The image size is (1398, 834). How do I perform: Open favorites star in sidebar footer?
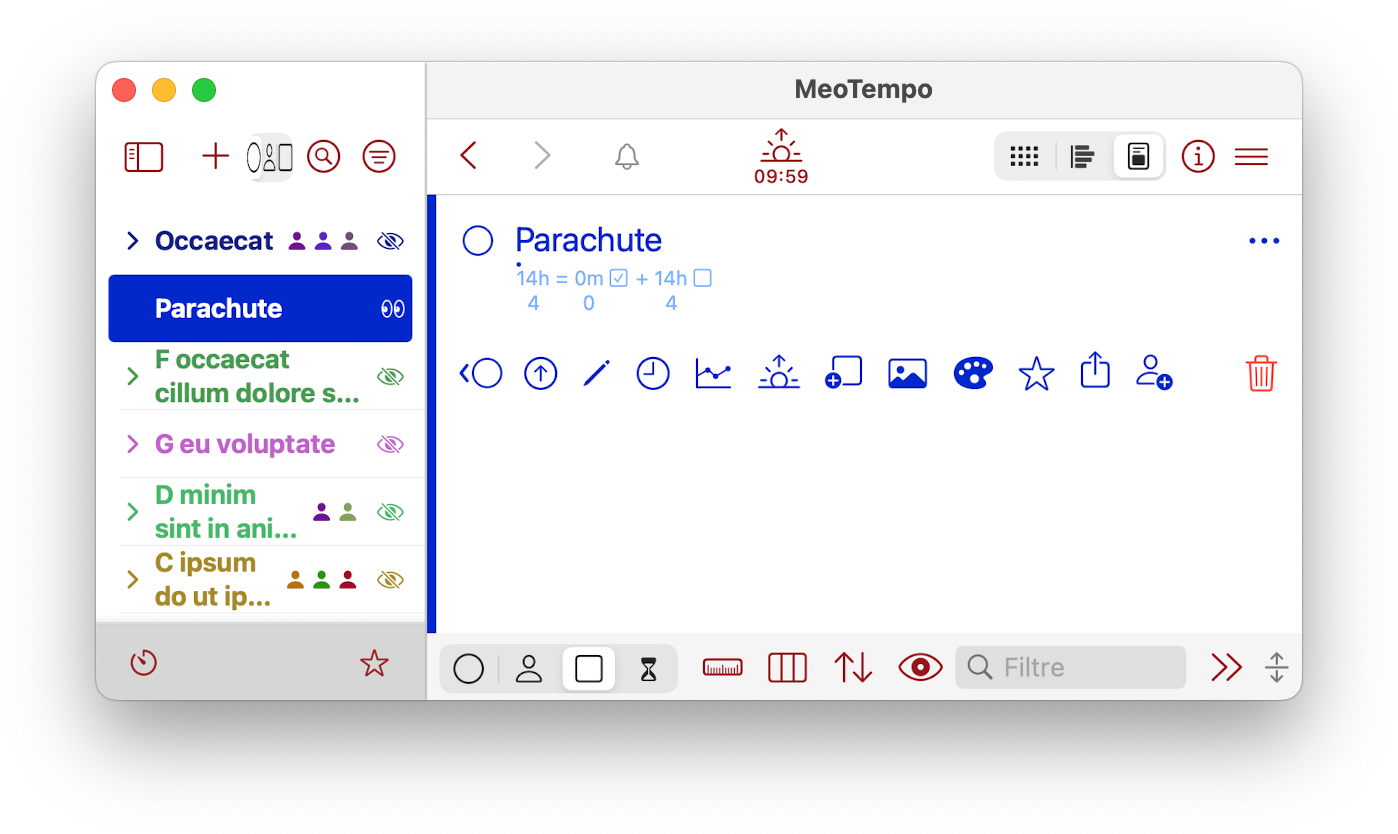[x=374, y=663]
